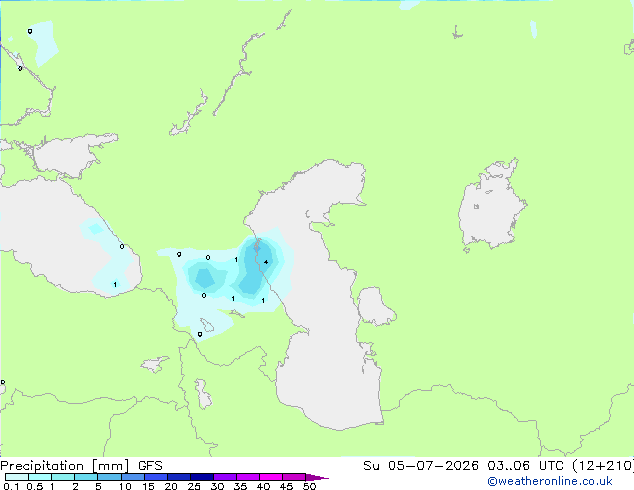Click the lightest 0.1–0.5 mm legend swatch

17,477
